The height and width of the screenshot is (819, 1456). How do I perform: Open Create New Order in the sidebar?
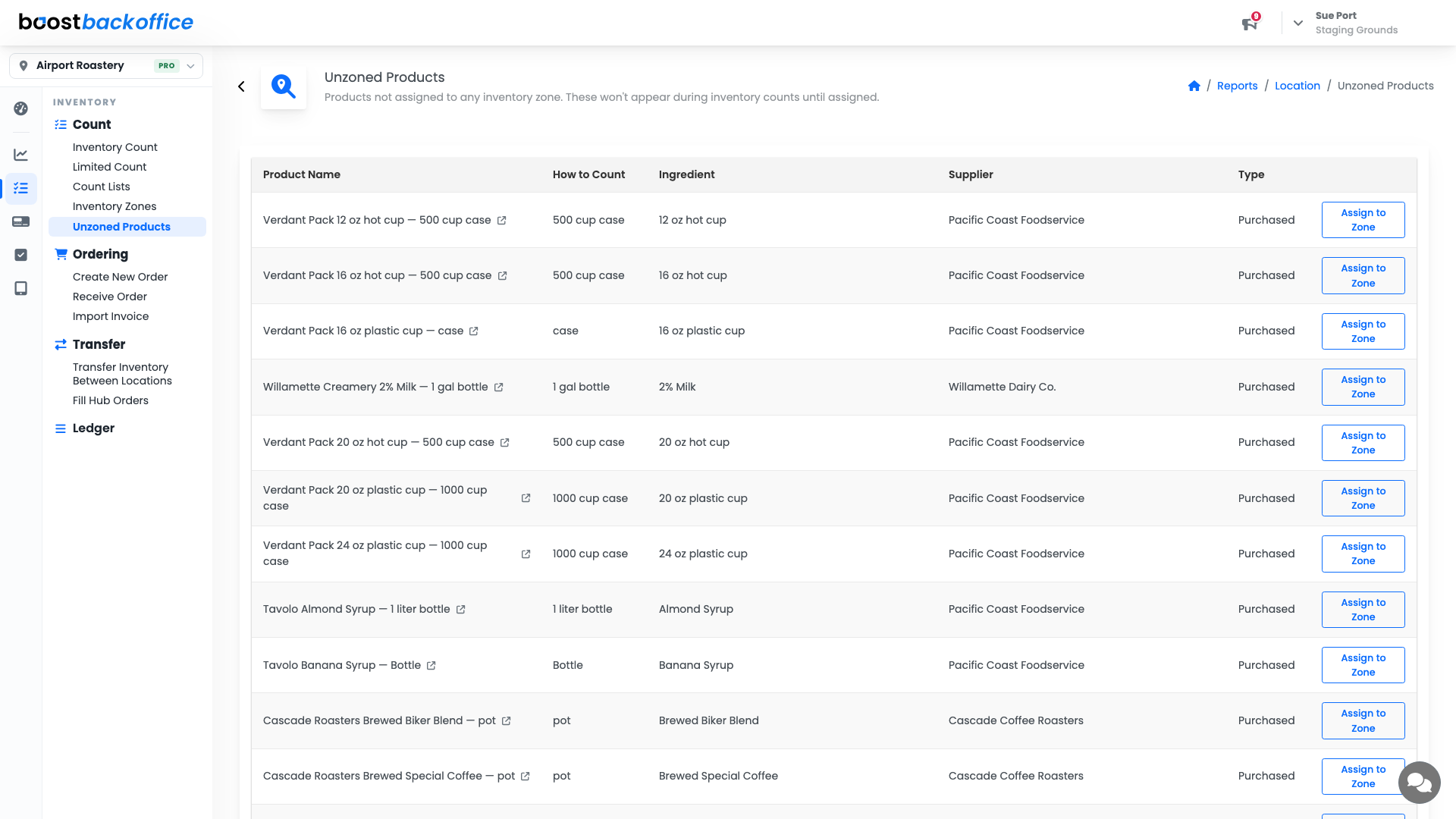[x=120, y=277]
